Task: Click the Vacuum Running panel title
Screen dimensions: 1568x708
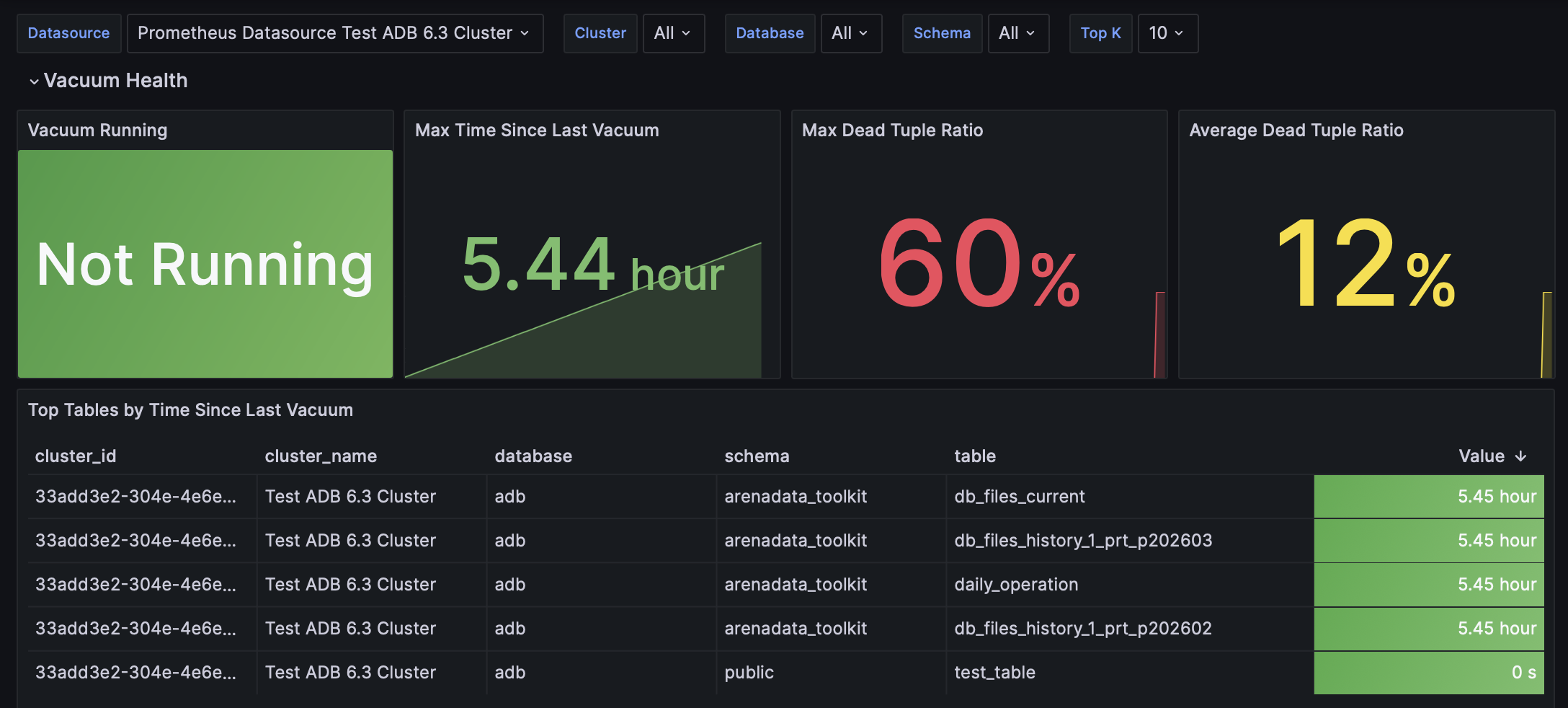Action: click(97, 130)
